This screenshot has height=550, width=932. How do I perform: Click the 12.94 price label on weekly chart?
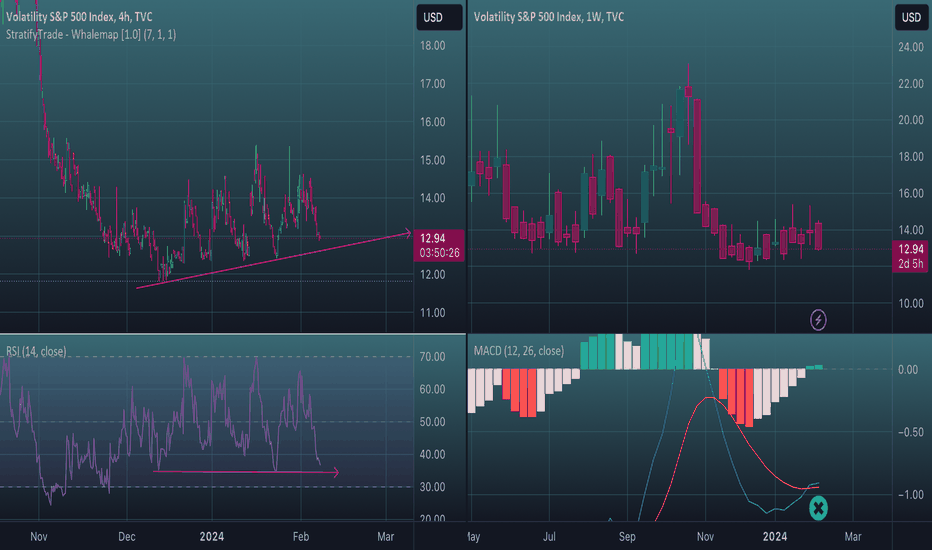click(x=911, y=249)
